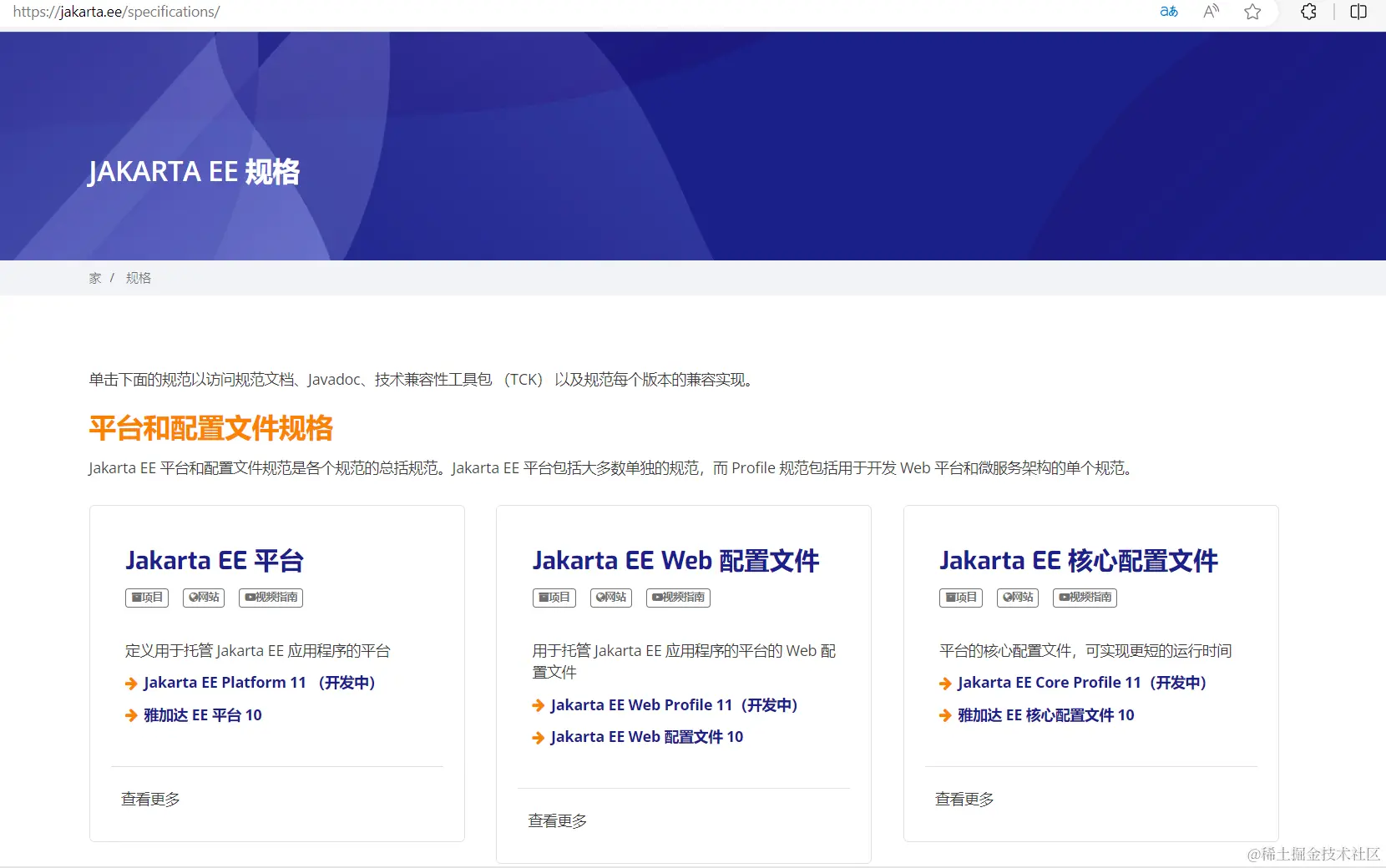
Task: Open the Jakarta EE Web 配置文件 10 link
Action: click(646, 736)
